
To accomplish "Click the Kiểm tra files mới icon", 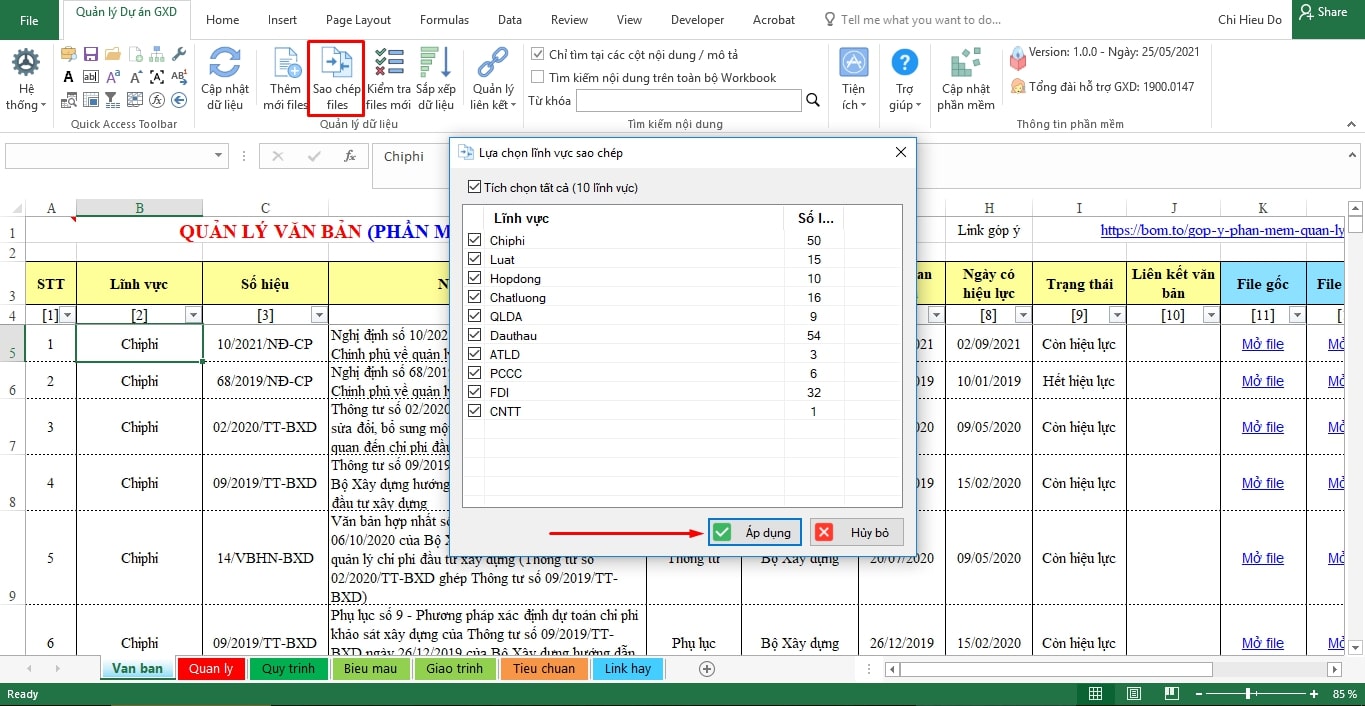I will (x=388, y=66).
